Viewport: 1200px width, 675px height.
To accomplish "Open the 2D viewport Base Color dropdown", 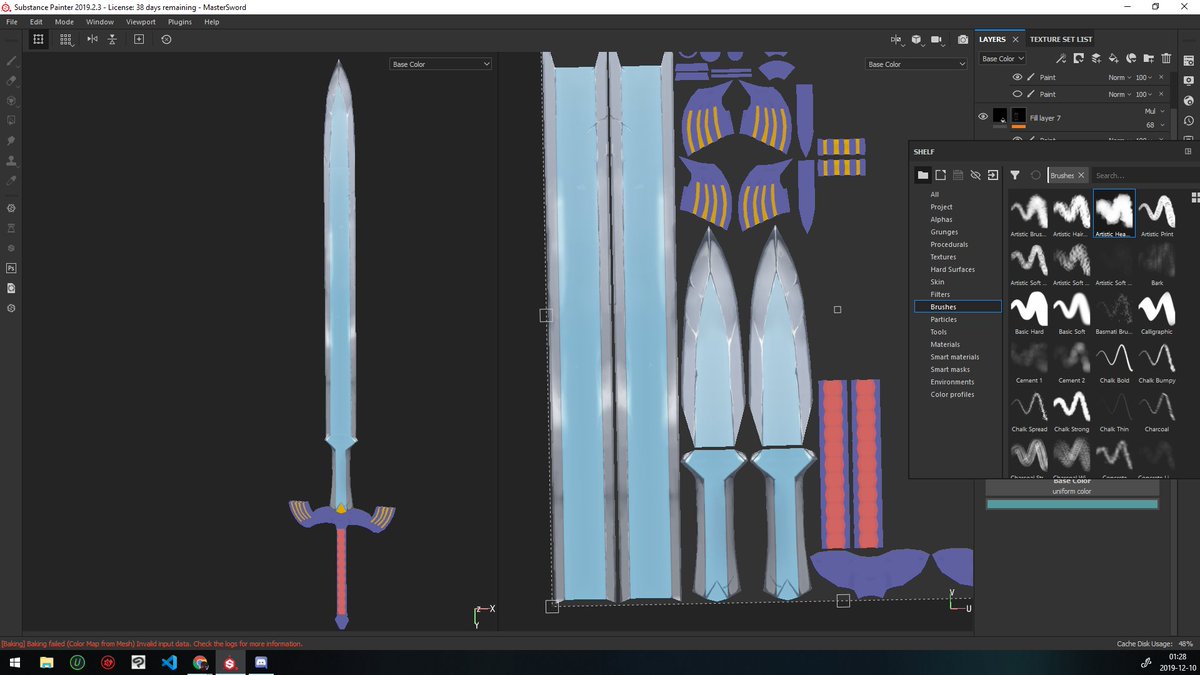I will pyautogui.click(x=915, y=64).
